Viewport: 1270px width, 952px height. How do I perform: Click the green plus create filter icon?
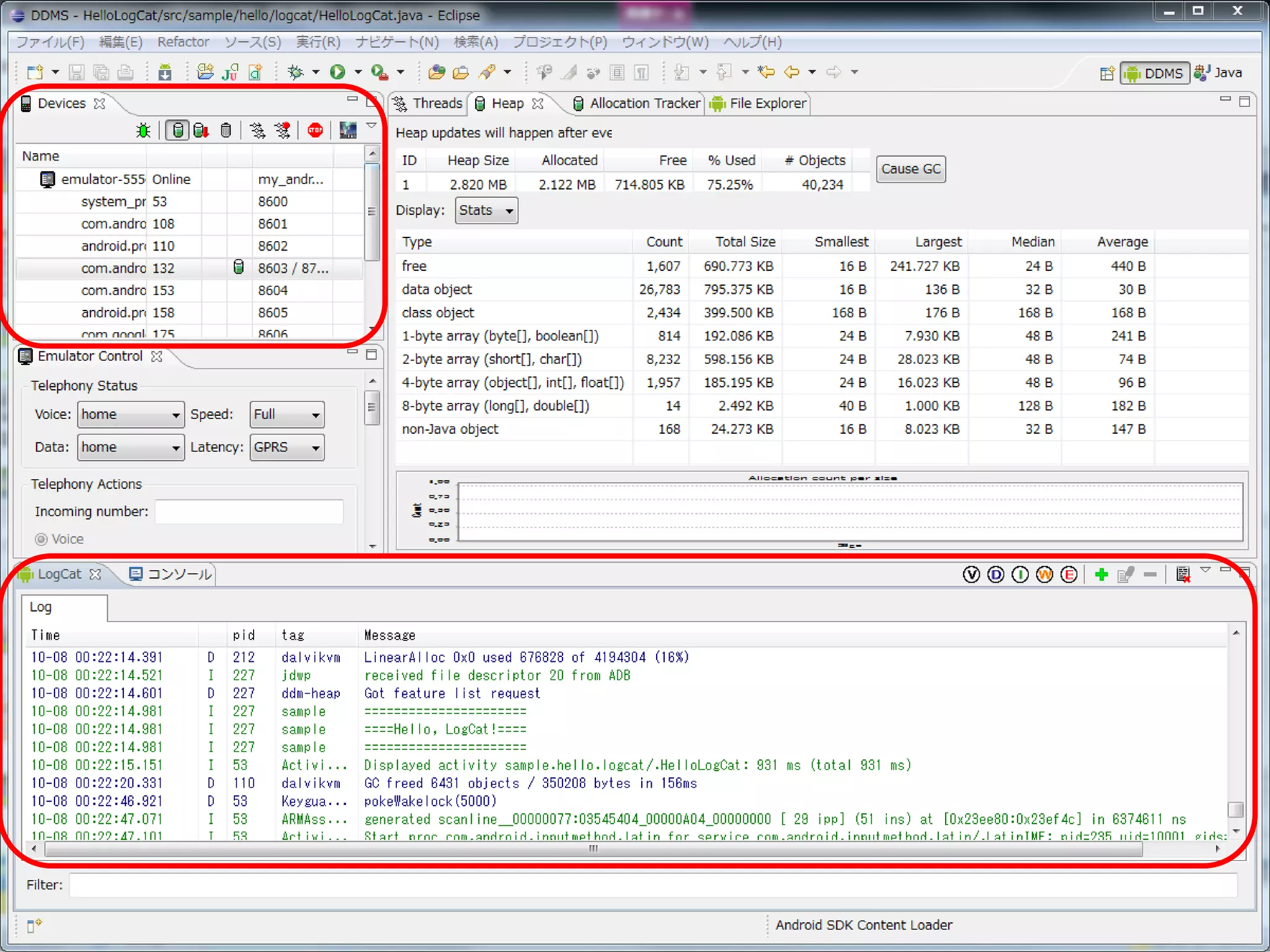click(x=1101, y=575)
